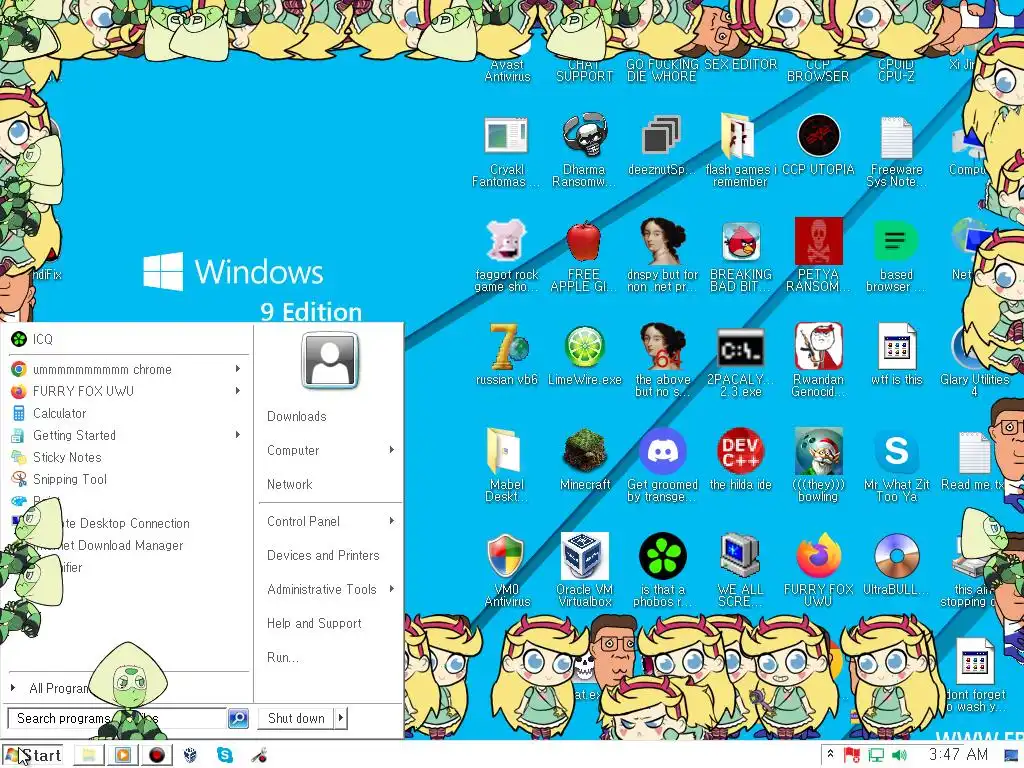The image size is (1024, 768).
Task: Click the user account picture
Action: (x=330, y=360)
